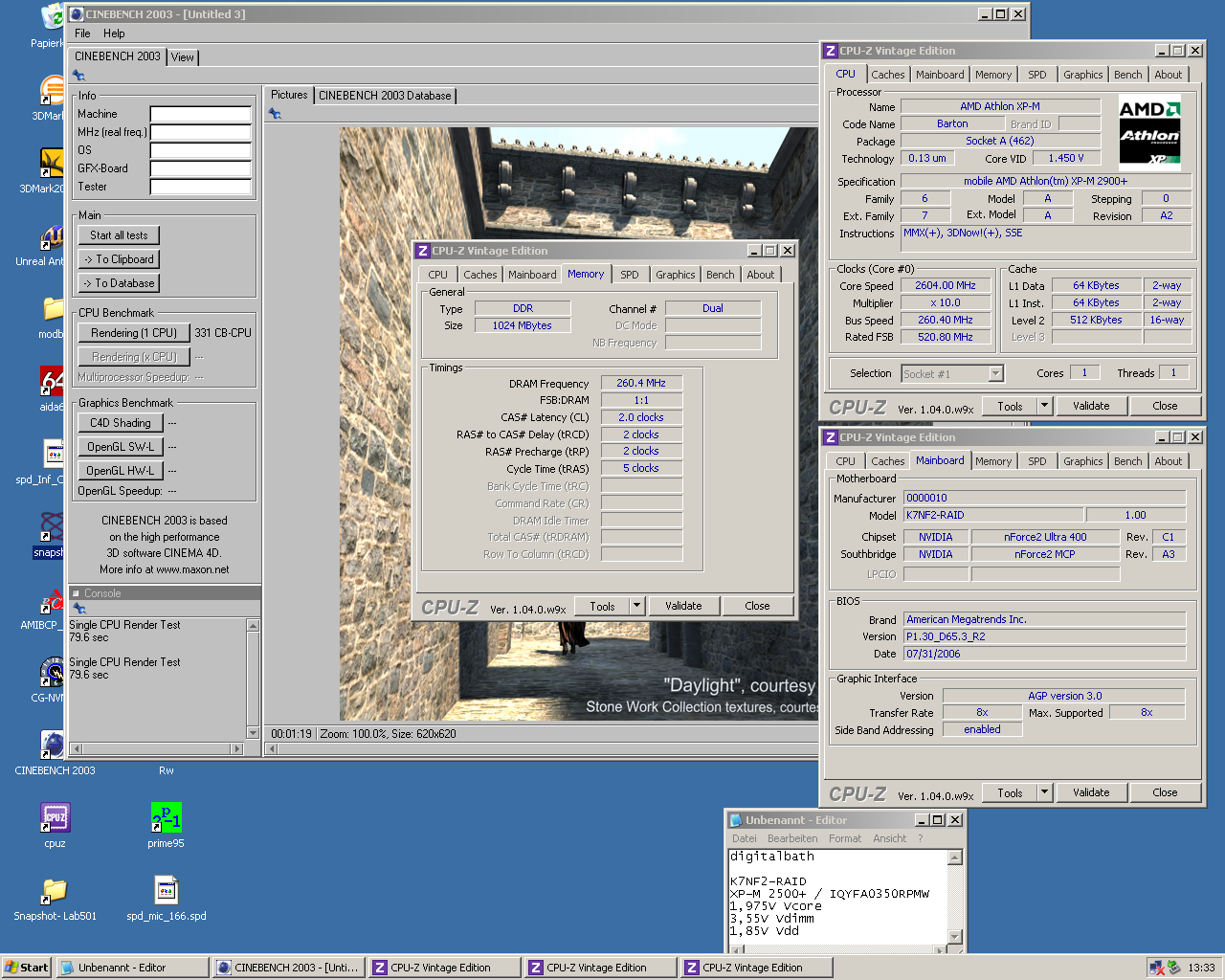This screenshot has height=980, width=1225.
Task: Click the To Clipboard button
Action: click(119, 259)
